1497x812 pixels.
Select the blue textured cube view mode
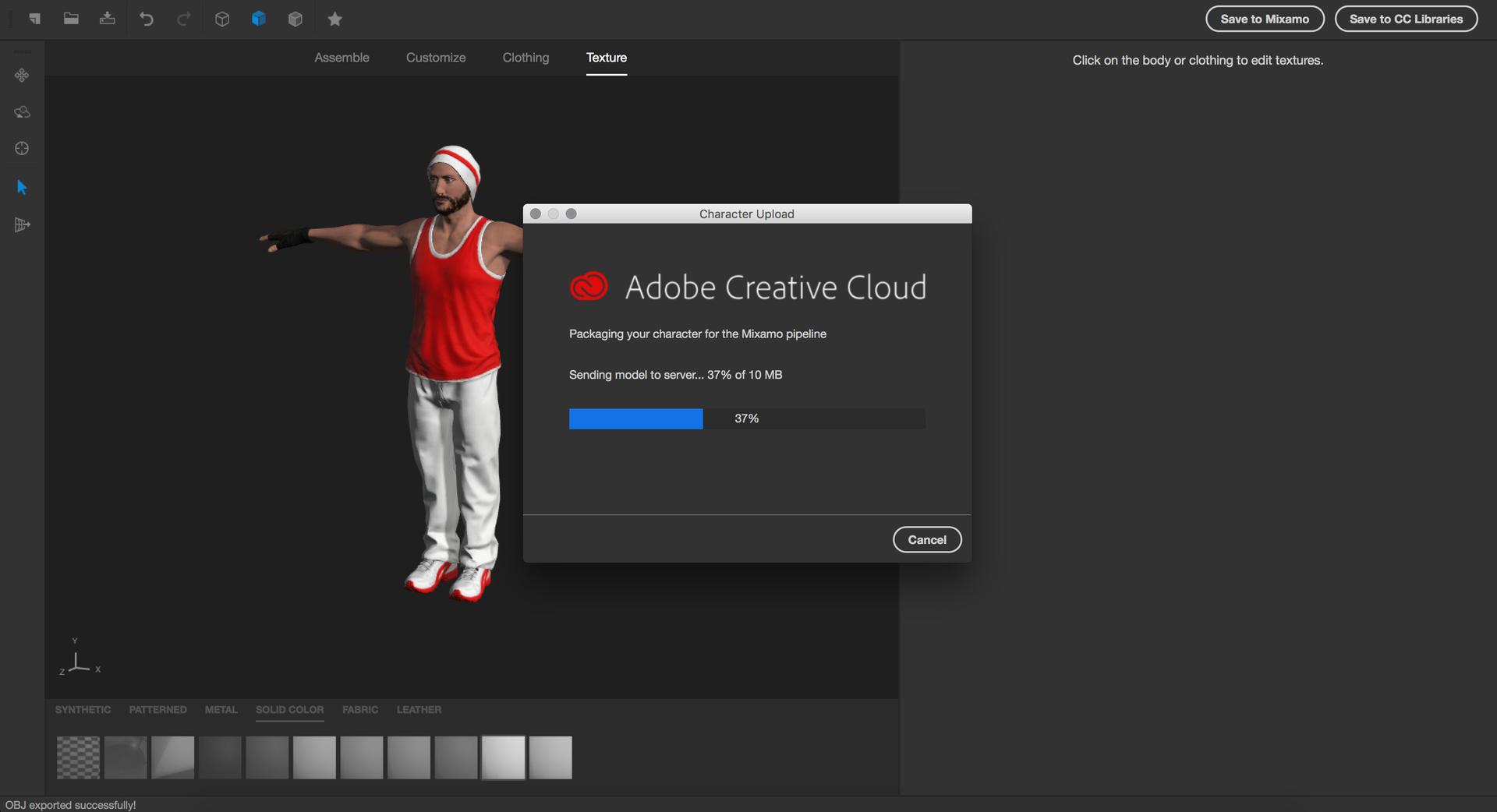click(x=259, y=19)
